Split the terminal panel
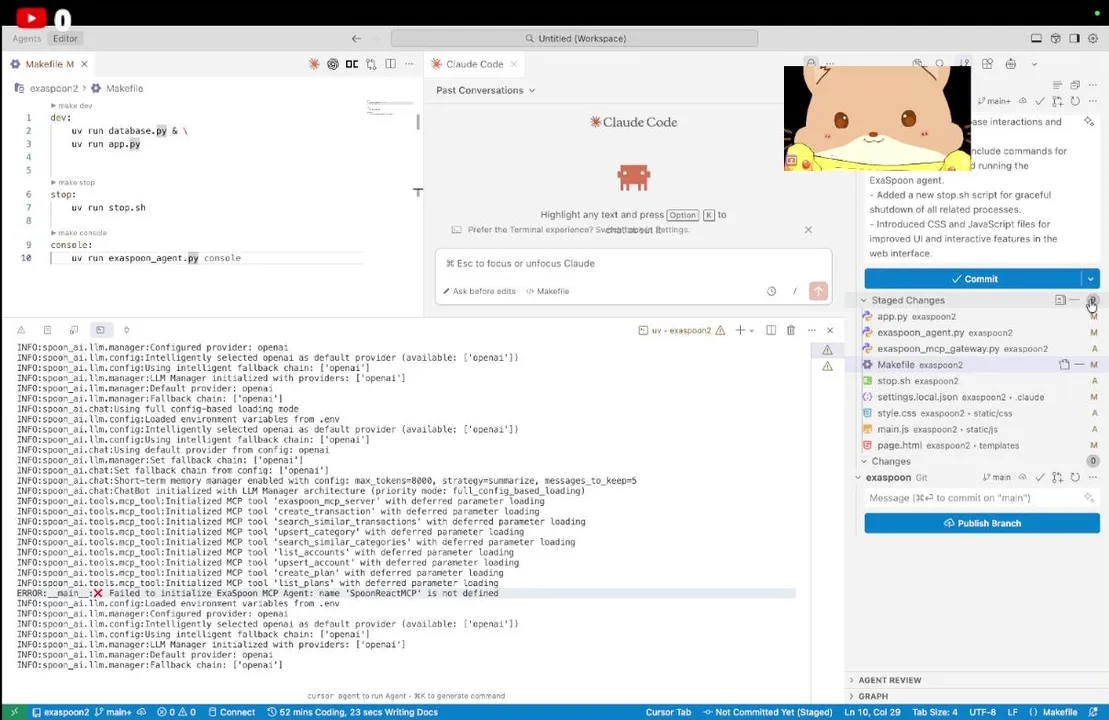This screenshot has width=1109, height=720. pos(771,330)
